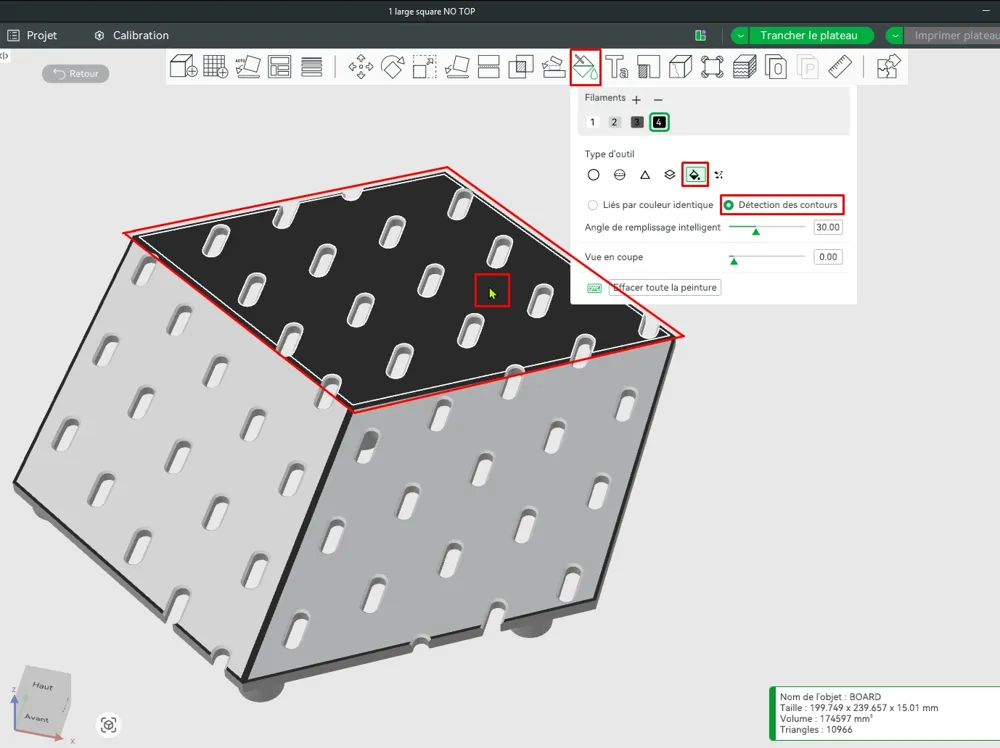Image resolution: width=1000 pixels, height=748 pixels.
Task: Click the stacked wavy layers cube icon
Action: coord(744,66)
